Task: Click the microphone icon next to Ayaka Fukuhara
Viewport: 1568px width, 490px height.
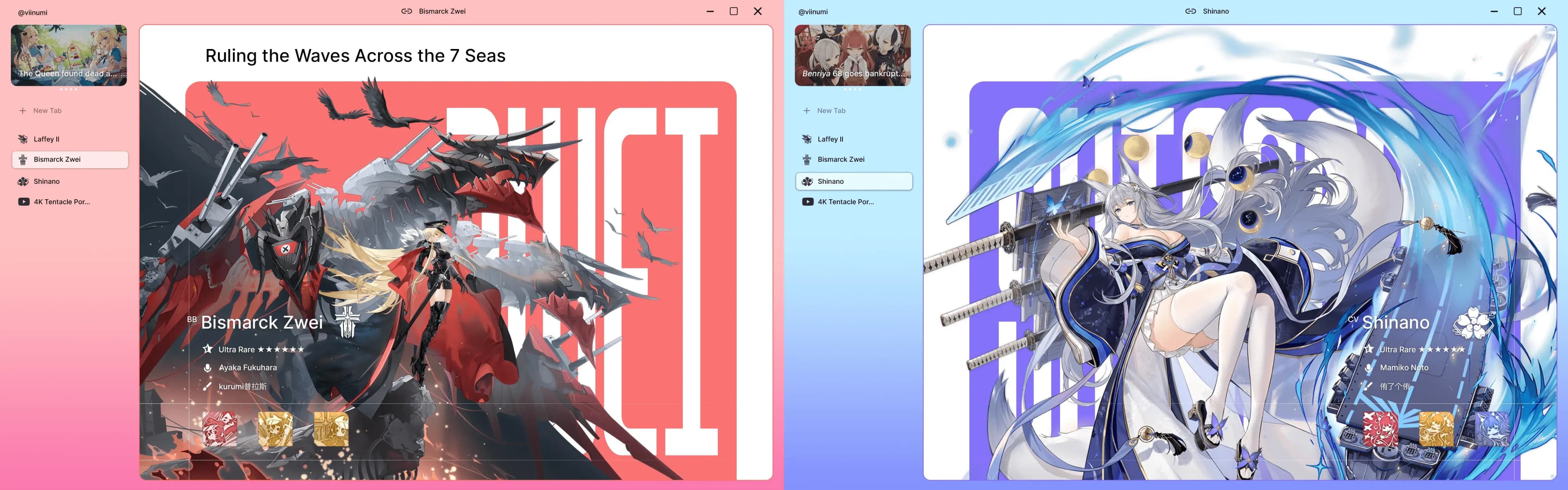Action: click(x=207, y=367)
